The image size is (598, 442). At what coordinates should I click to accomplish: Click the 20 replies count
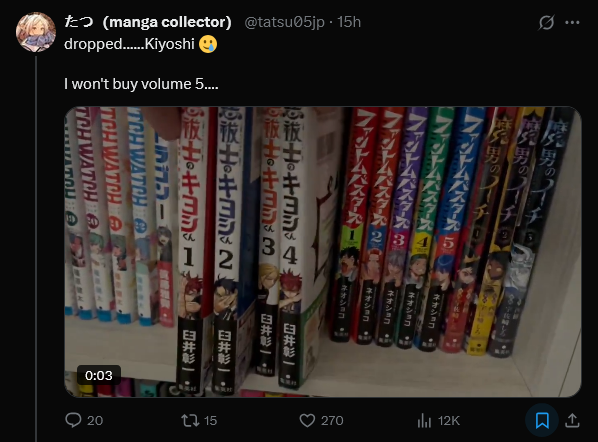95,420
